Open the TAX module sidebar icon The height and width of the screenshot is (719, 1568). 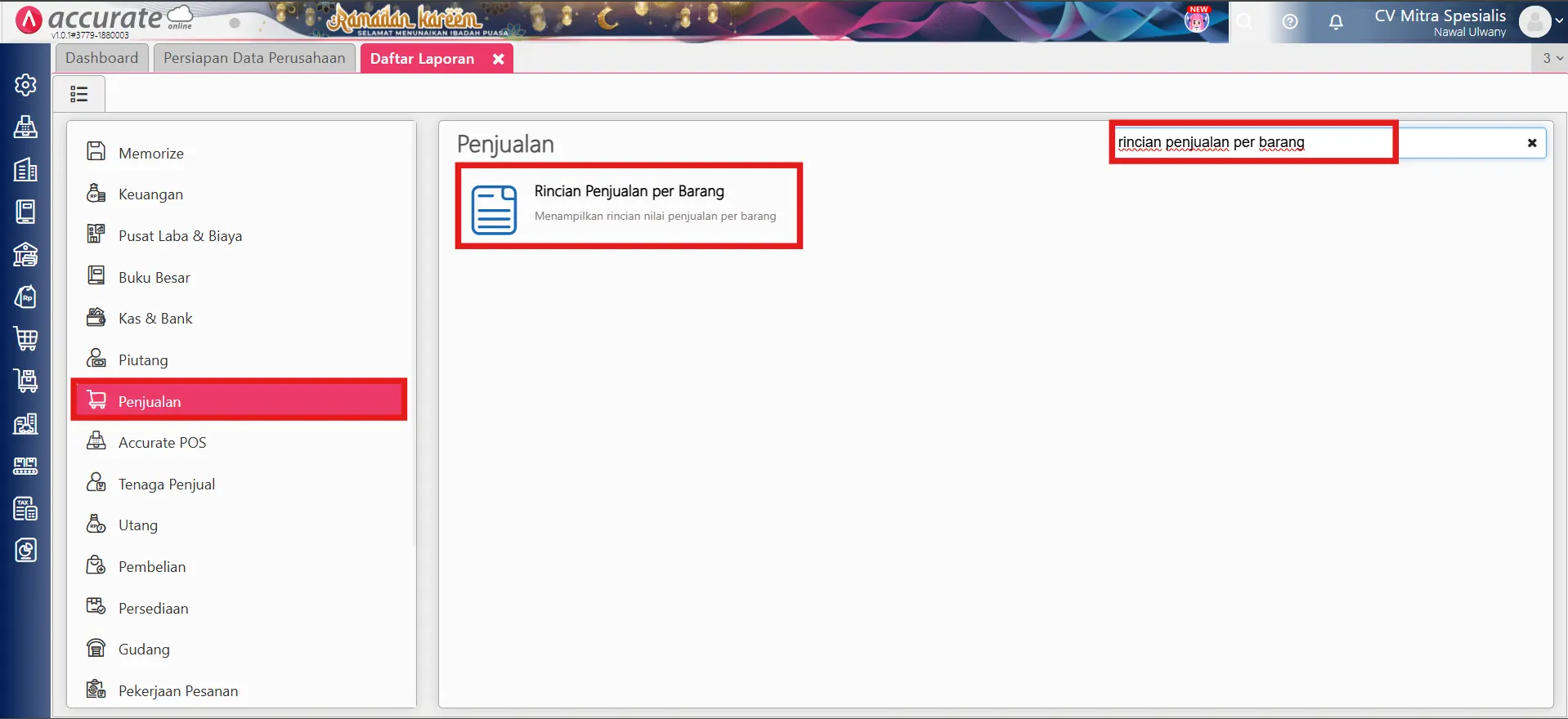click(x=25, y=508)
